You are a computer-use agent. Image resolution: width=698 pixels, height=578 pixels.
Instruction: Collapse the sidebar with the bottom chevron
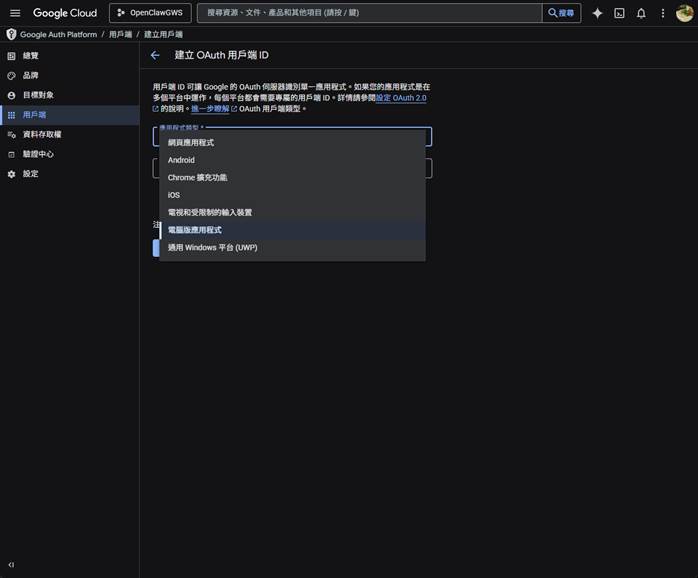(x=11, y=565)
